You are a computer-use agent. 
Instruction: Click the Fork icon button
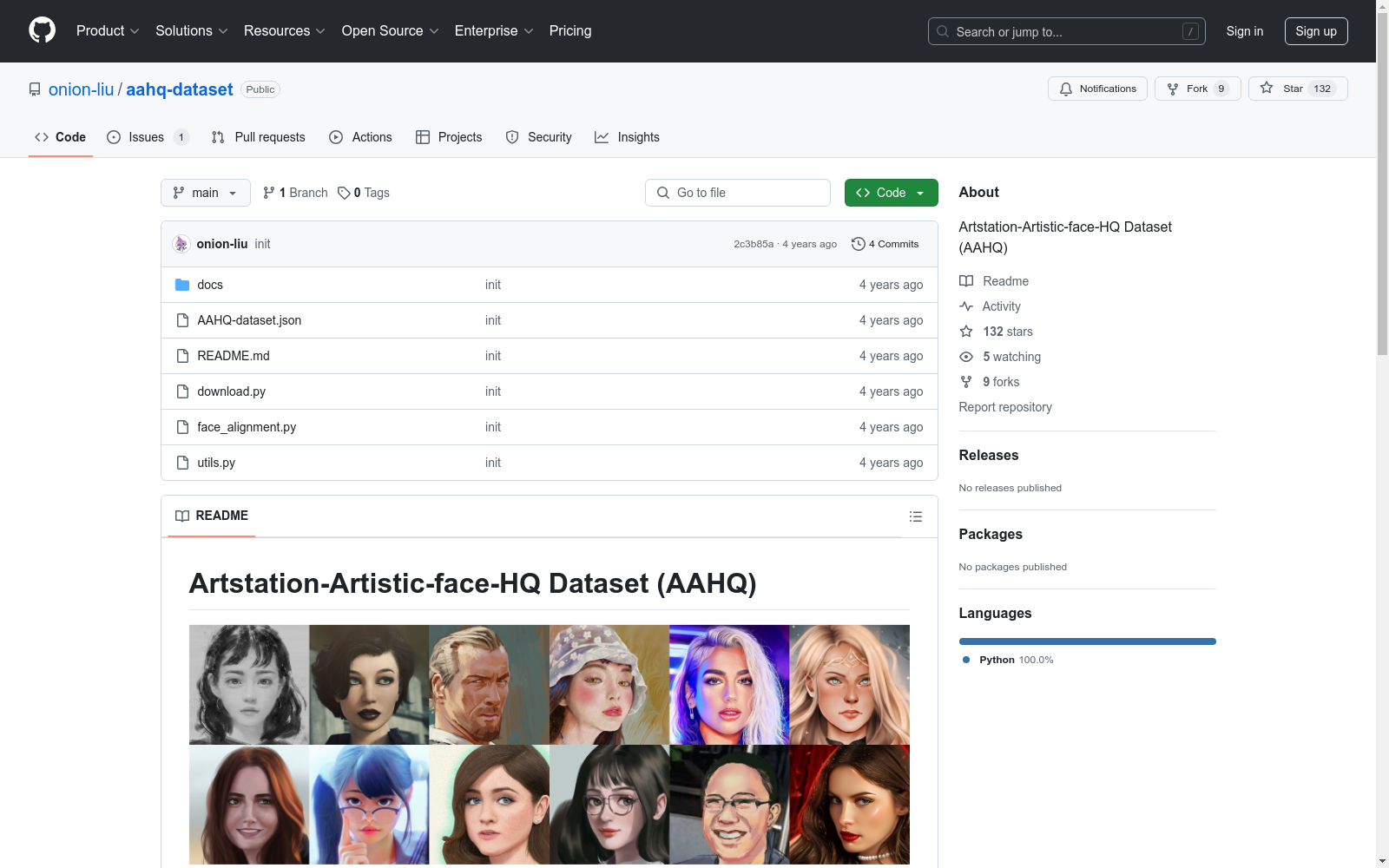click(x=1173, y=89)
